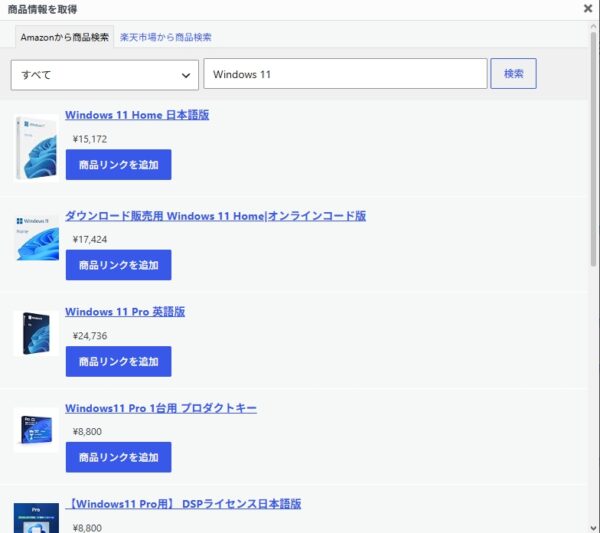This screenshot has height=533, width=600.
Task: Click the 検索 button
Action: coord(513,73)
